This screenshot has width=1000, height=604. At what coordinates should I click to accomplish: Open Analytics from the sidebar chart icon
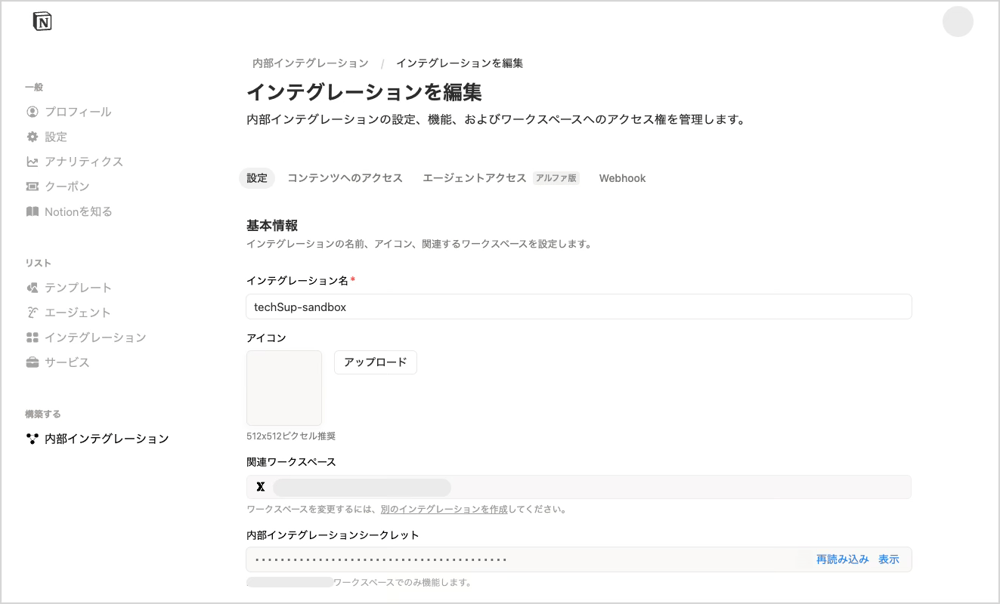[x=31, y=161]
